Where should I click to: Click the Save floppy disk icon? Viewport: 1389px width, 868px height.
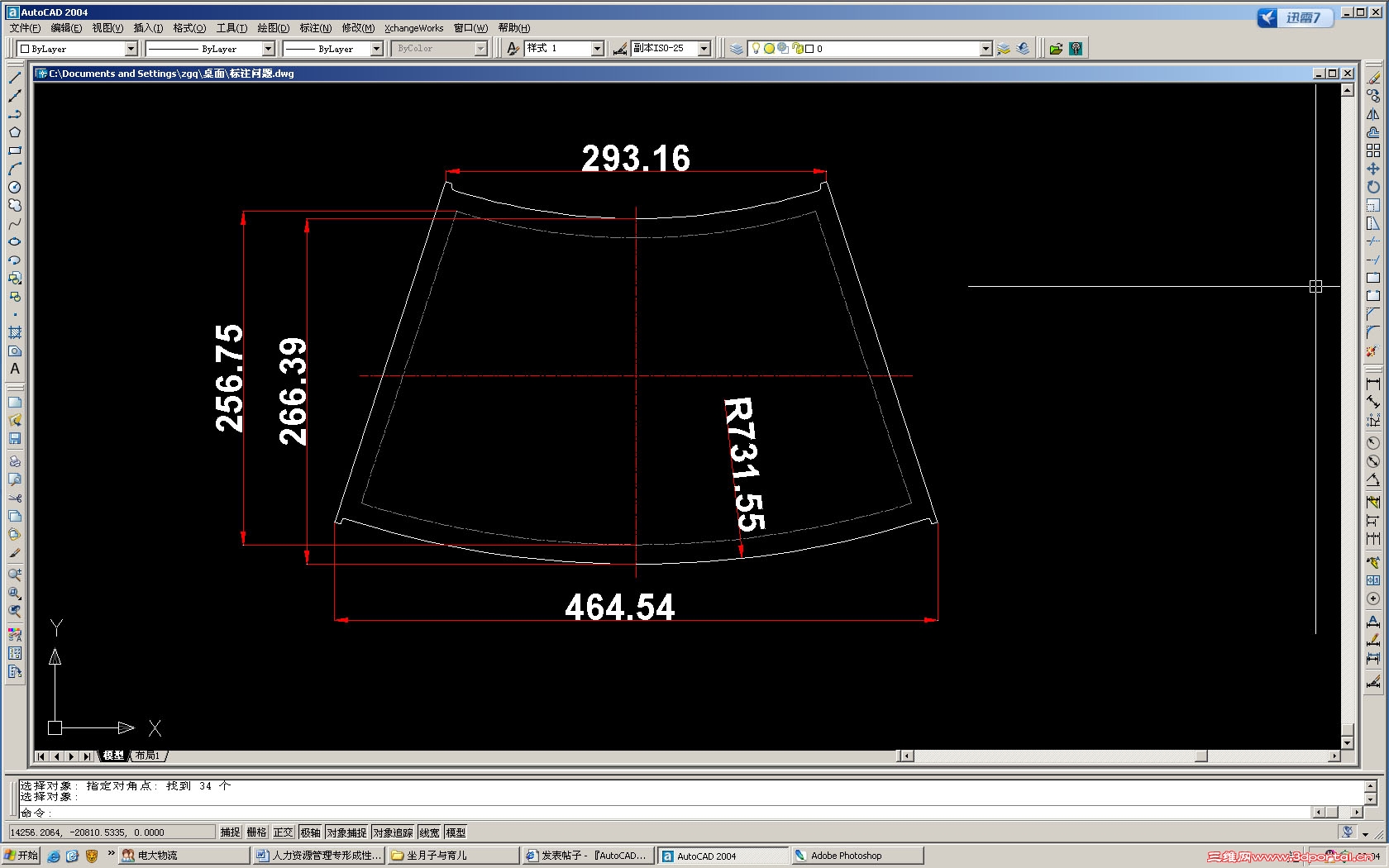pyautogui.click(x=15, y=438)
